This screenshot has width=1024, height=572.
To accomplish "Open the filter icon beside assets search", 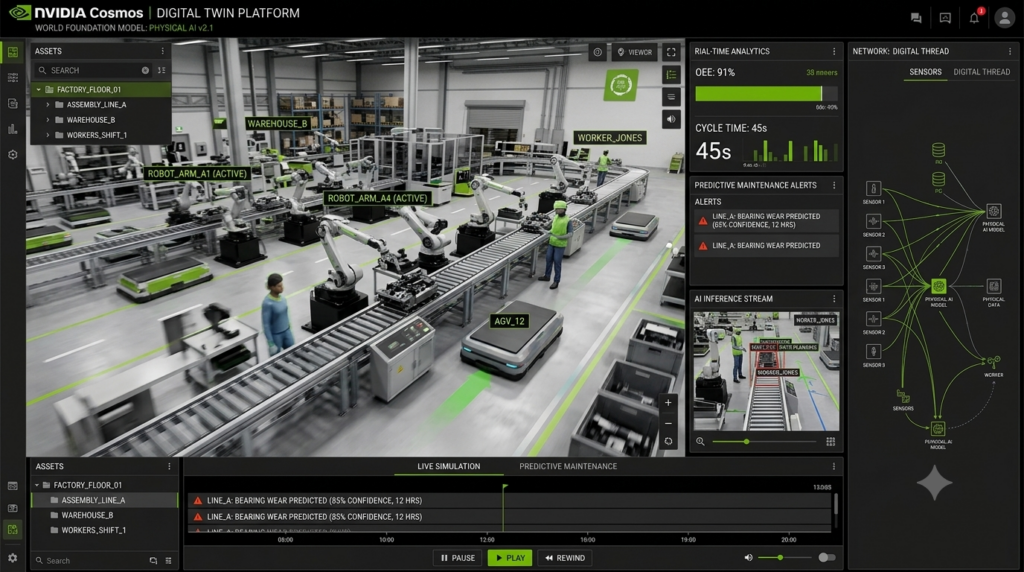I will click(161, 71).
